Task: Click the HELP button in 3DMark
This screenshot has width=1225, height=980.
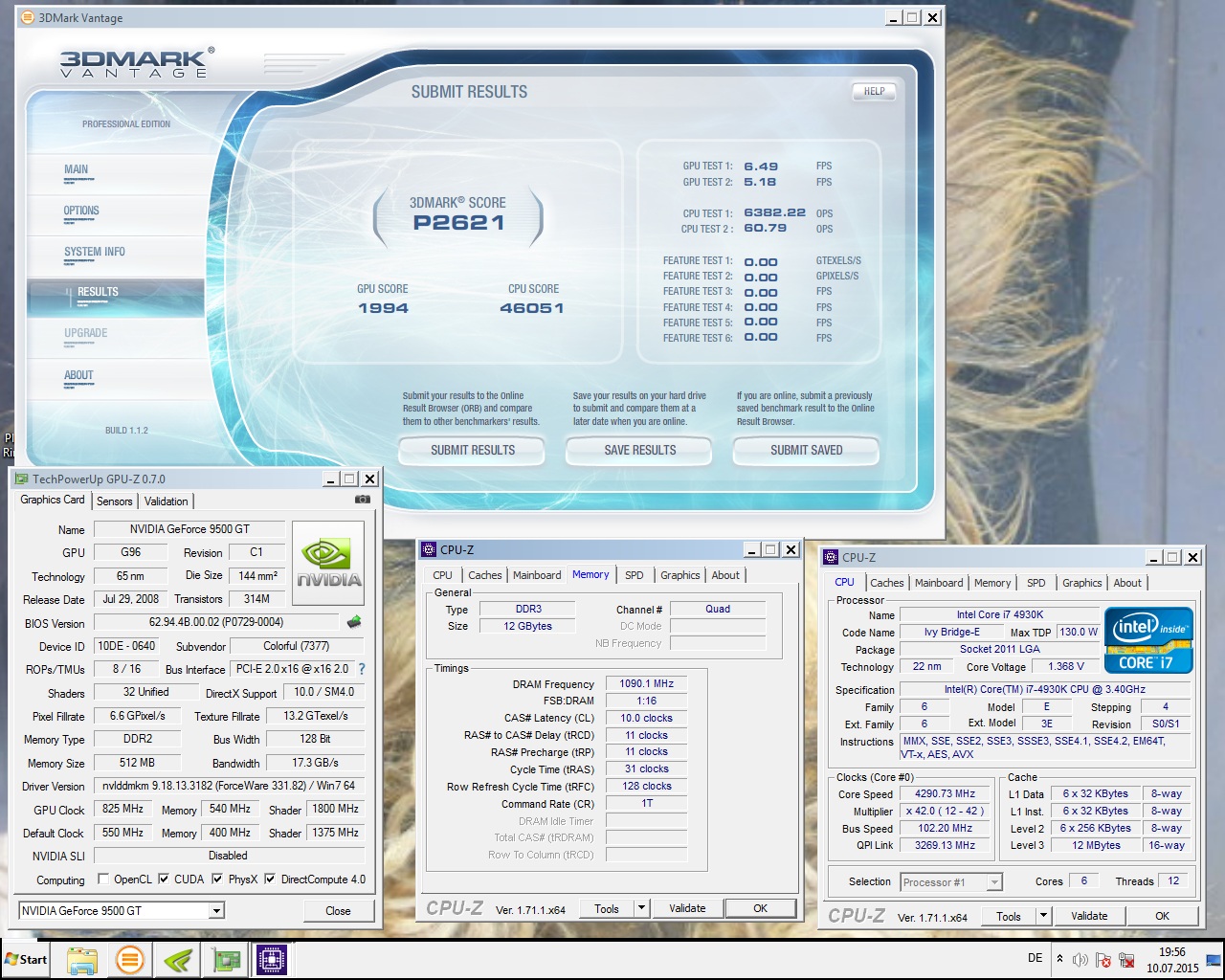Action: (x=874, y=92)
